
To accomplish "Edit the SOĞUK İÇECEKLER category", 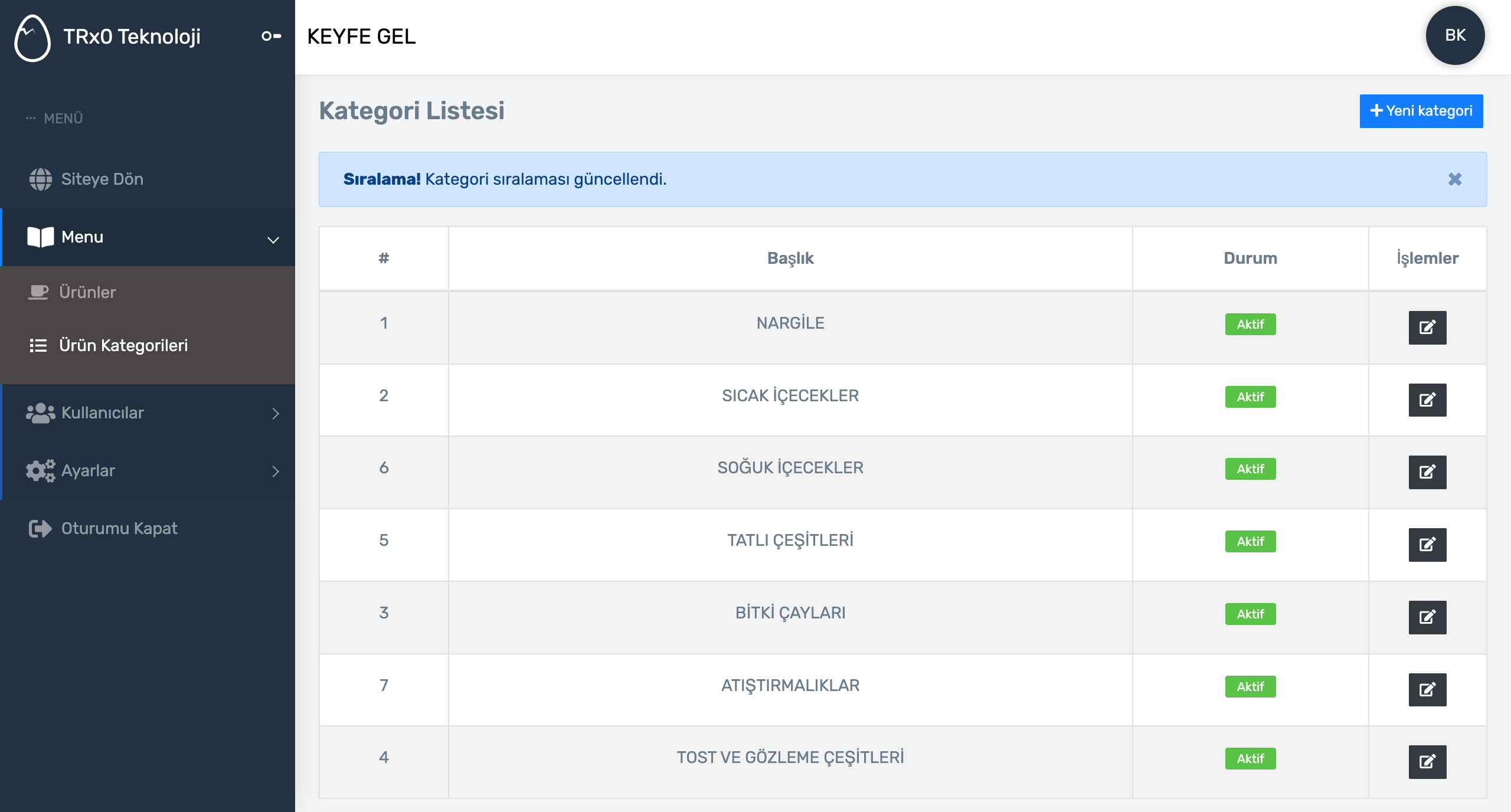I will point(1427,472).
